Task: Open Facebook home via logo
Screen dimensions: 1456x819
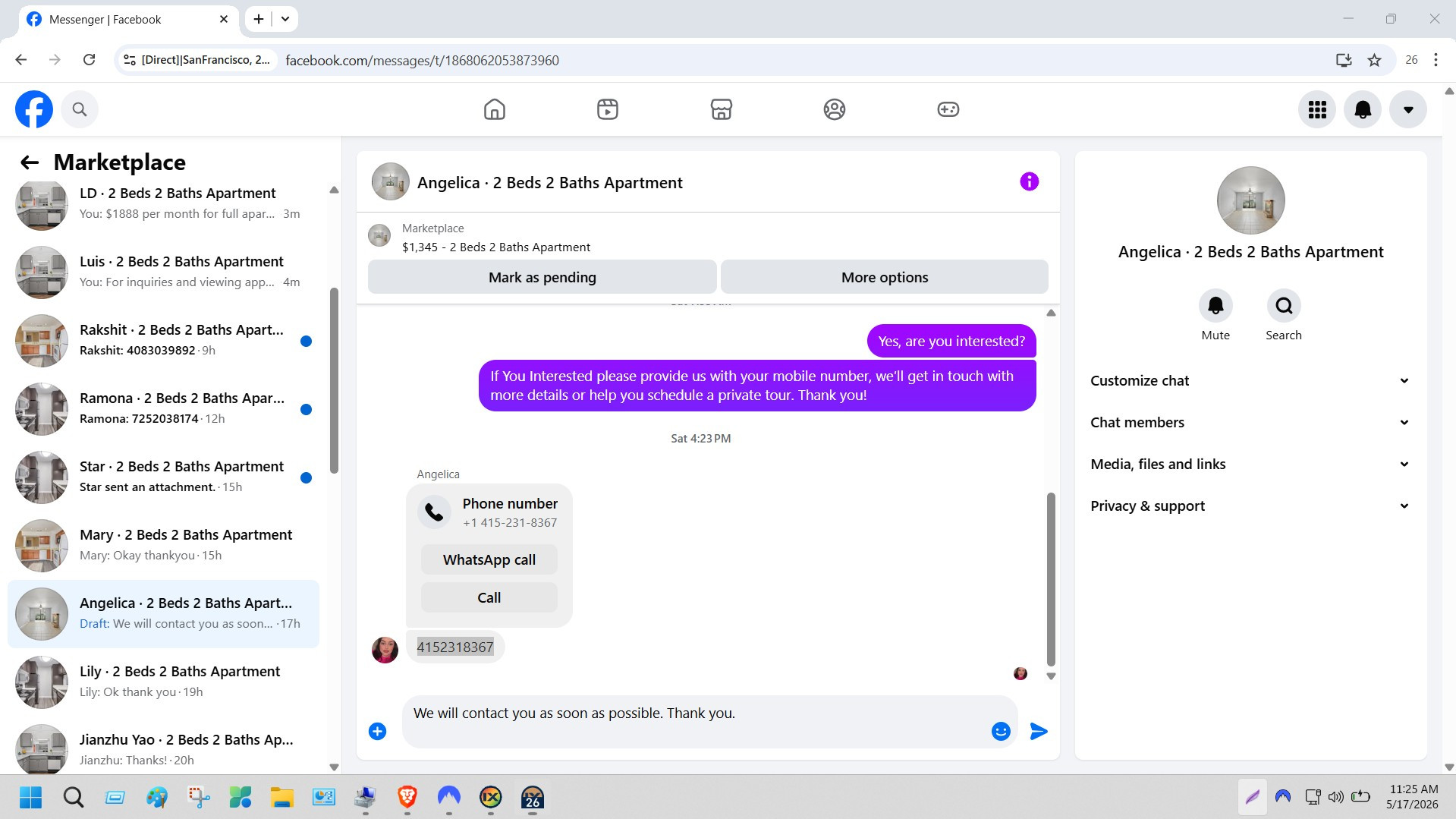Action: 34,109
